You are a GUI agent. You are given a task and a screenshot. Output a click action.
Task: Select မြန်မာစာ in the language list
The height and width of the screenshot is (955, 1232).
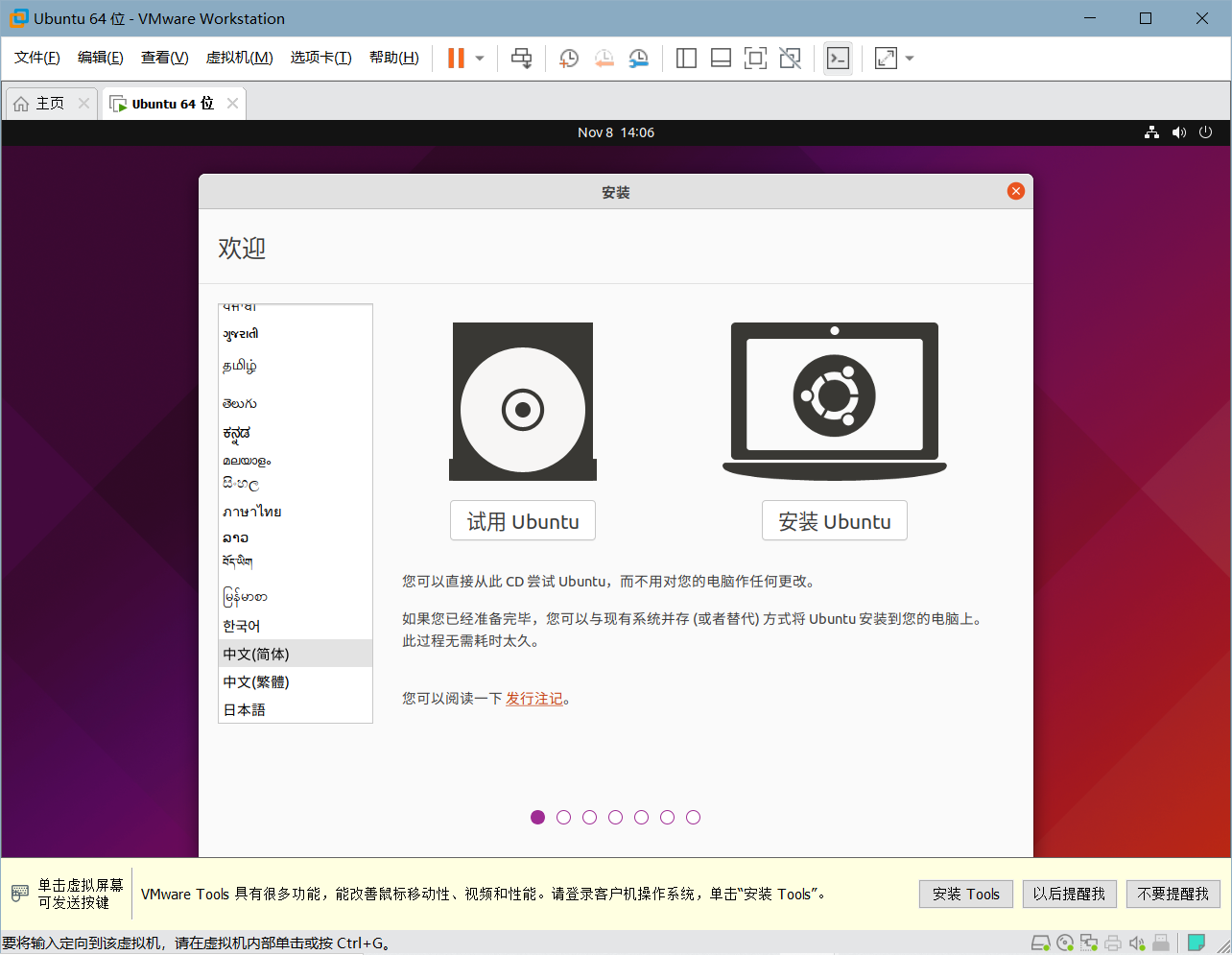(296, 597)
